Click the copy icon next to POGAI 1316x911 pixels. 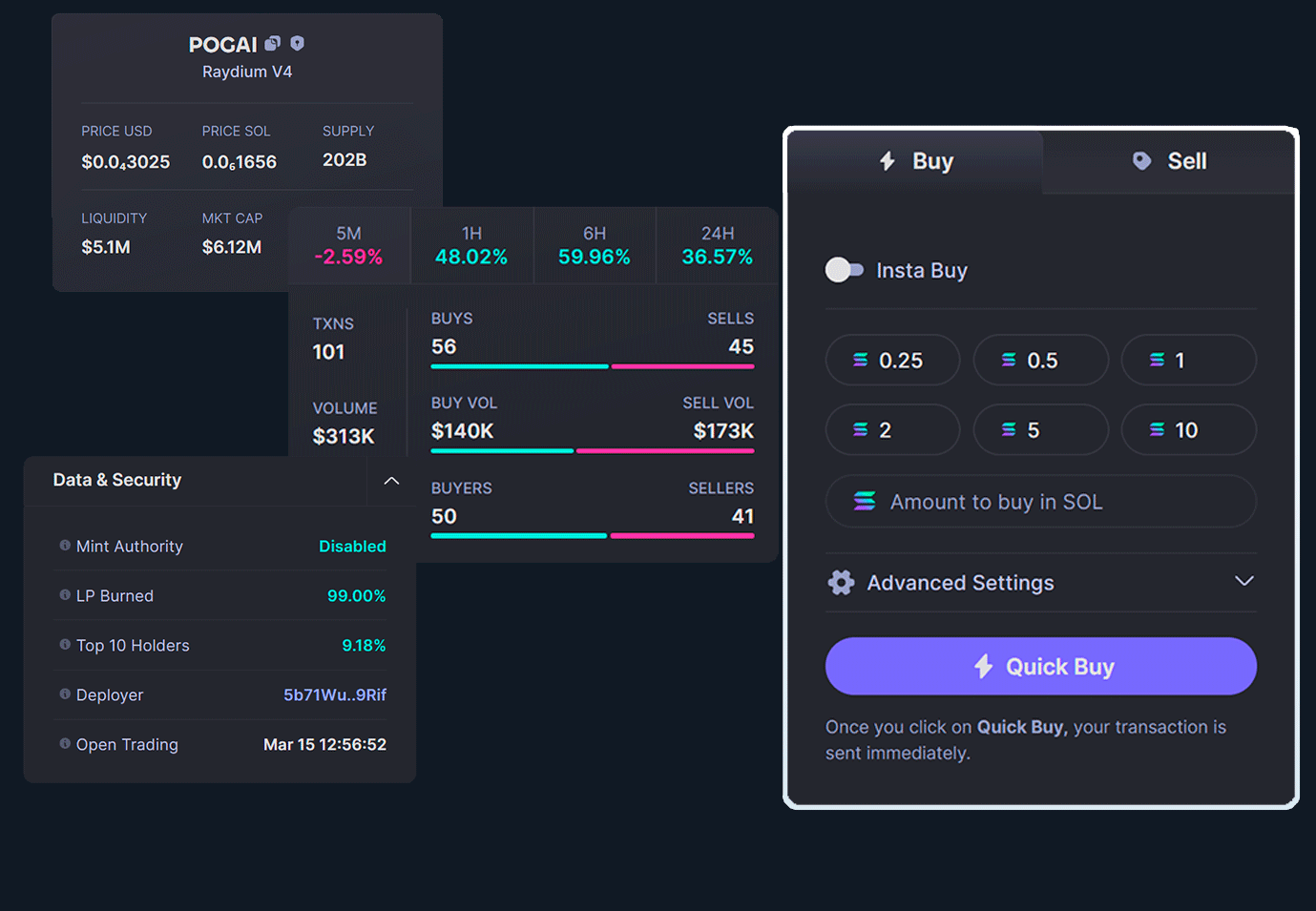pyautogui.click(x=272, y=43)
